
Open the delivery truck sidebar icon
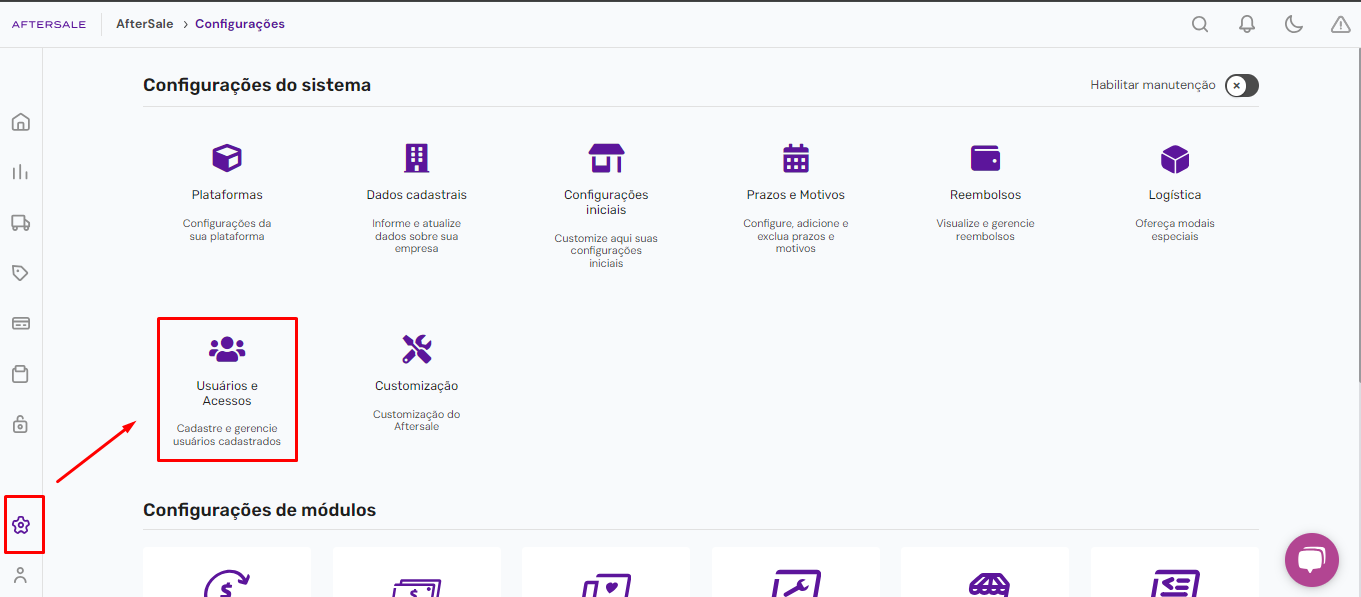(x=20, y=222)
